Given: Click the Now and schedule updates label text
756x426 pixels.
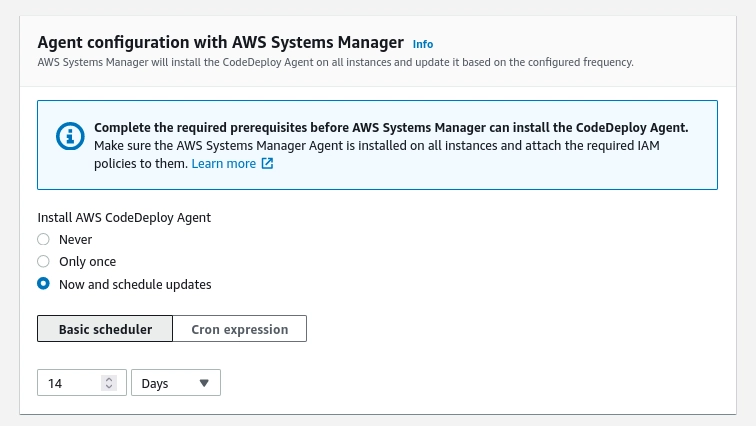Looking at the screenshot, I should point(135,284).
